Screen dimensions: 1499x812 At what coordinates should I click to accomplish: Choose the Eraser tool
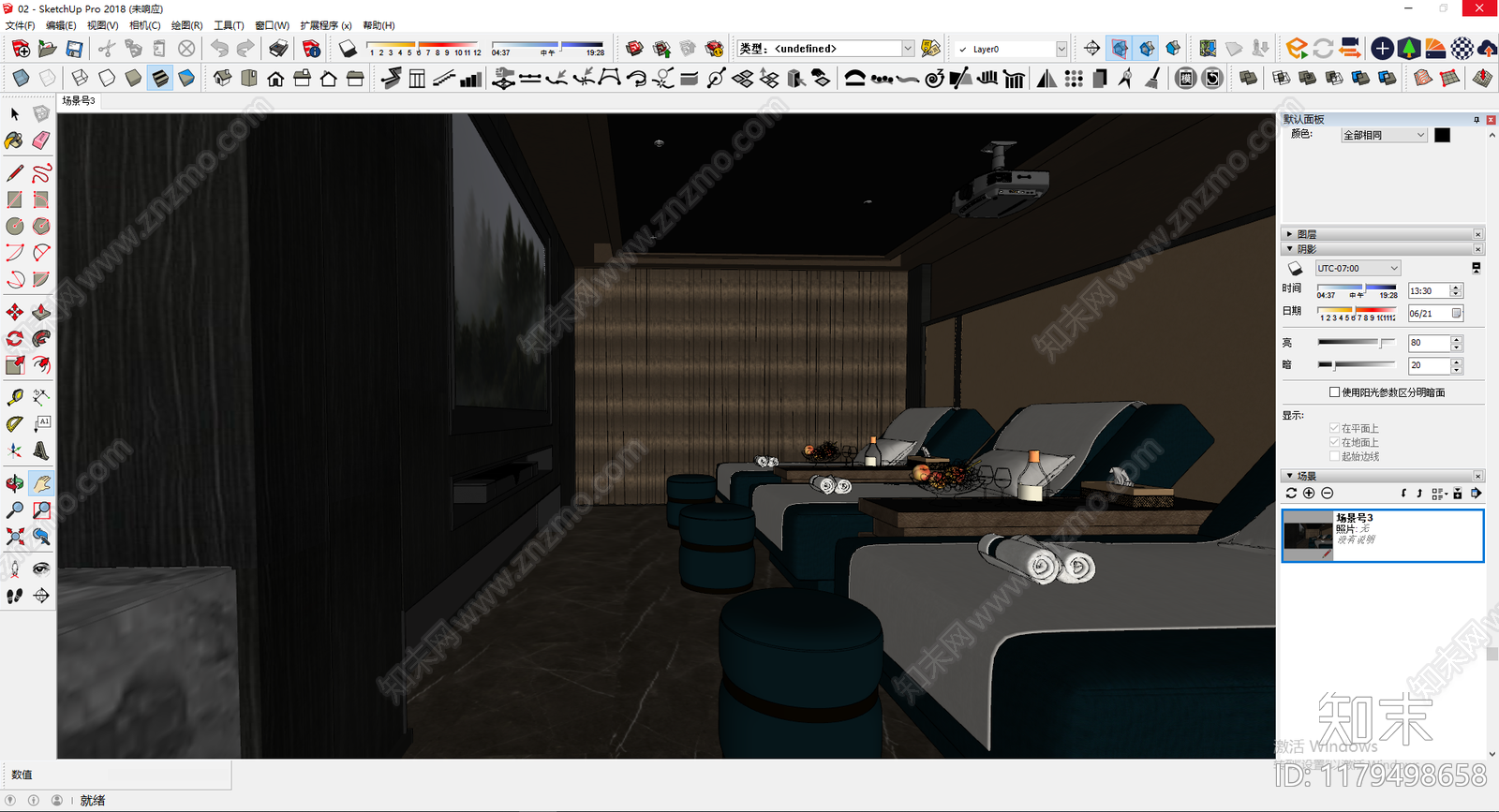pos(41,140)
